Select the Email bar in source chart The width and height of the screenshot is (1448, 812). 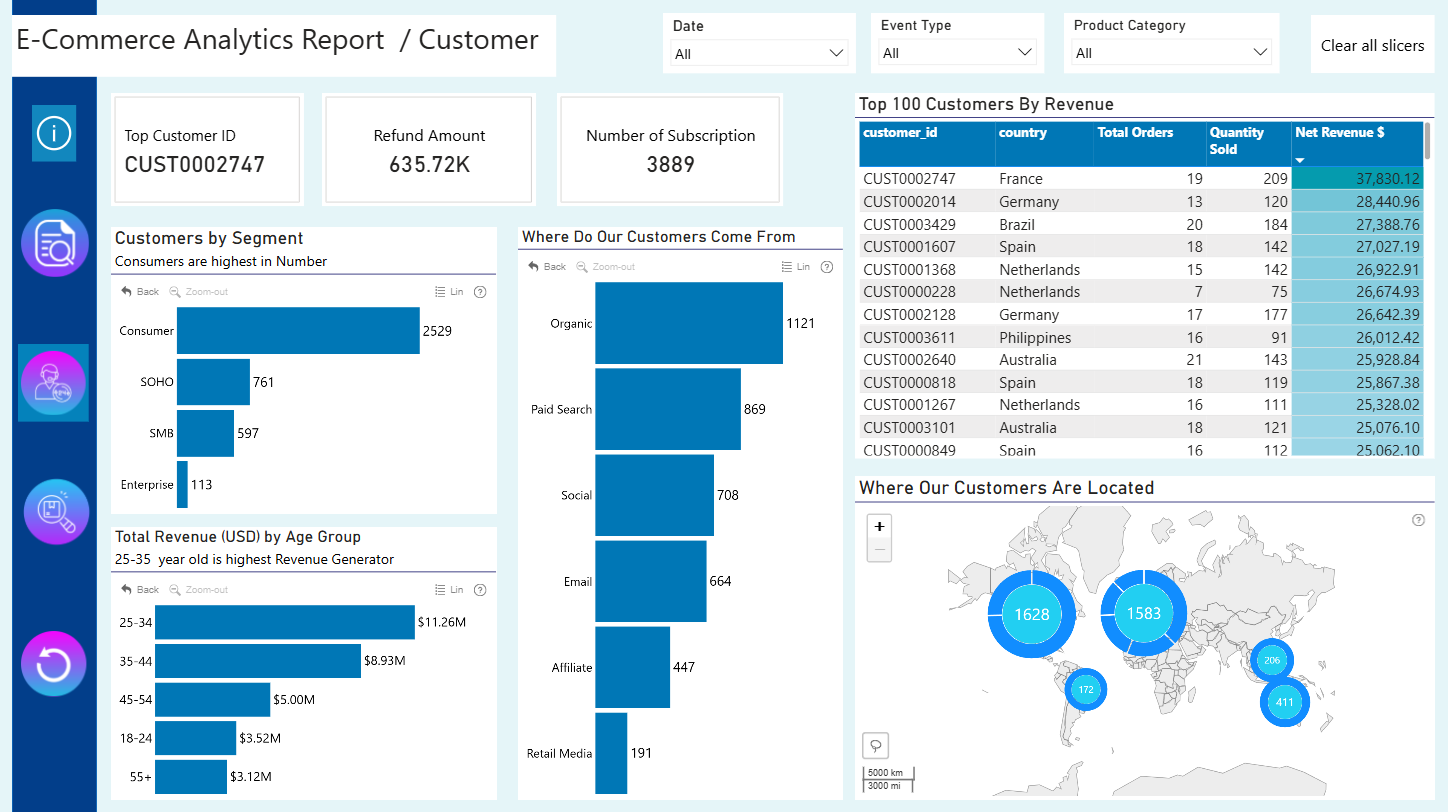[651, 581]
